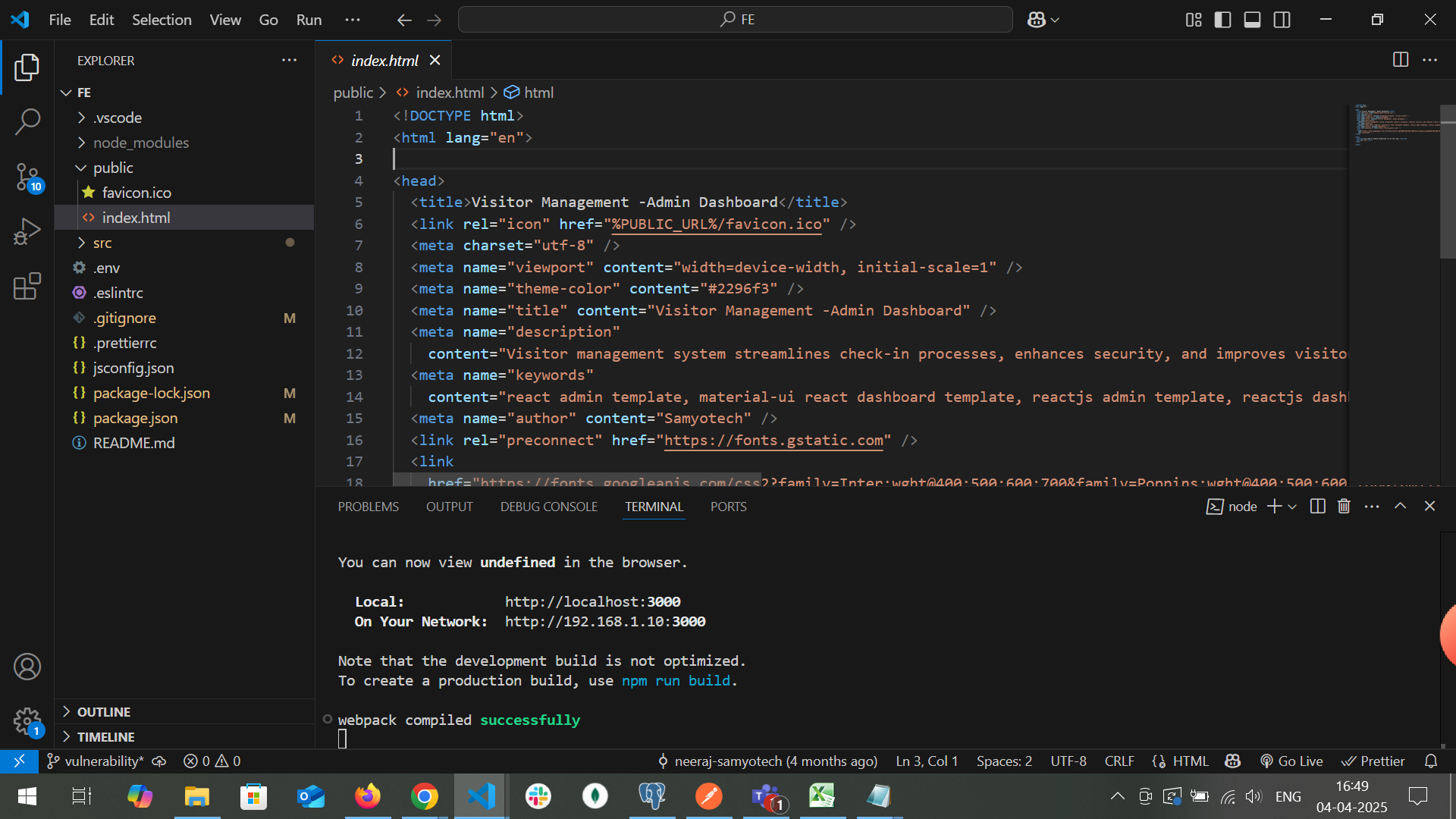Open the Run and Debug view
This screenshot has height=819, width=1456.
coord(27,231)
